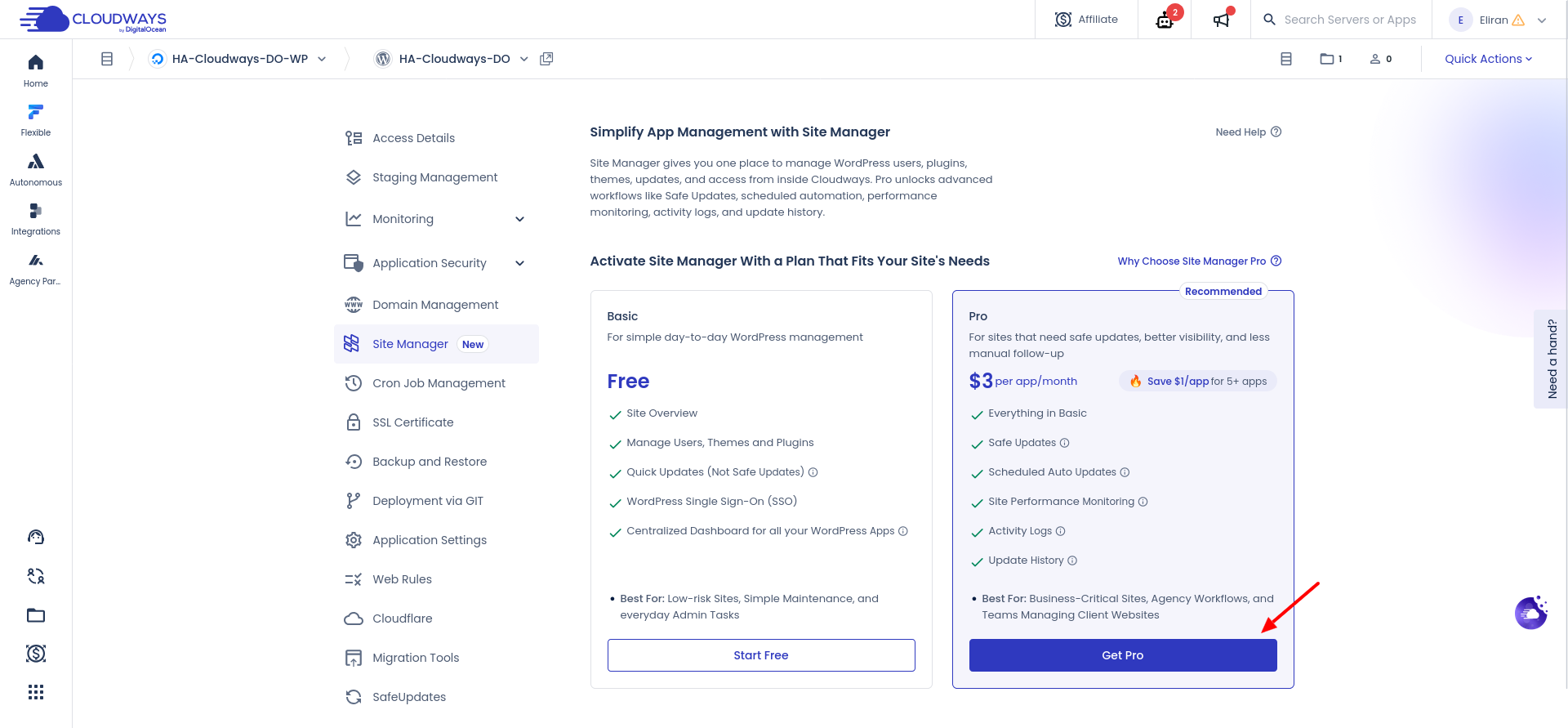The image size is (1568, 728).
Task: Open Staging Management menu item
Action: pyautogui.click(x=437, y=177)
